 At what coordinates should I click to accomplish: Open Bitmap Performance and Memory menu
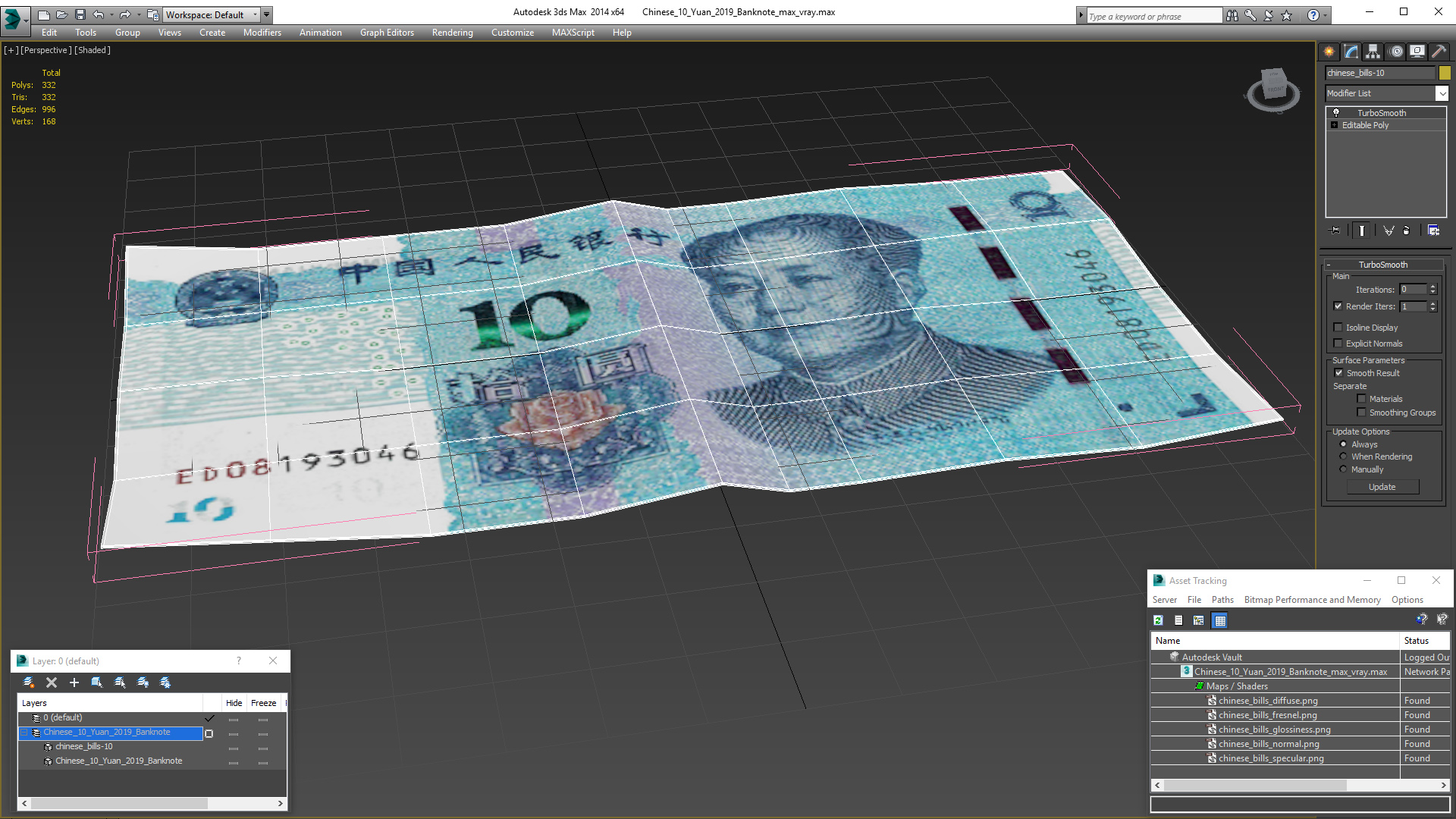[x=1312, y=600]
